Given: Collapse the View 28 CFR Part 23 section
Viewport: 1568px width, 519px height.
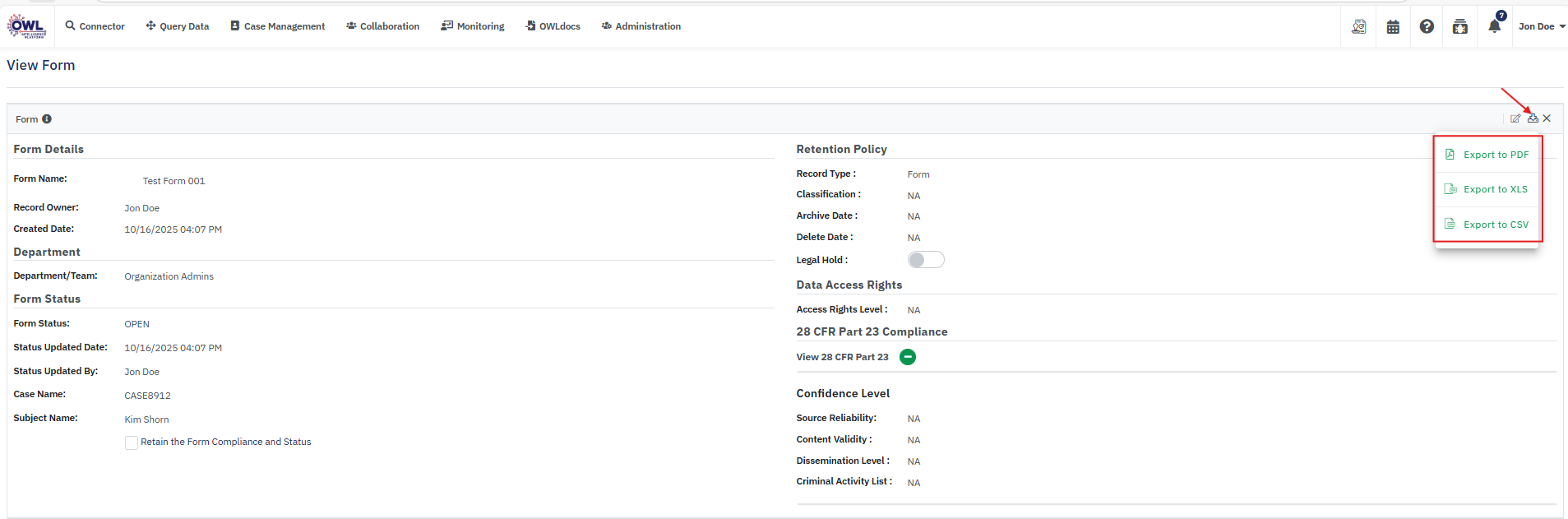Looking at the screenshot, I should point(908,357).
